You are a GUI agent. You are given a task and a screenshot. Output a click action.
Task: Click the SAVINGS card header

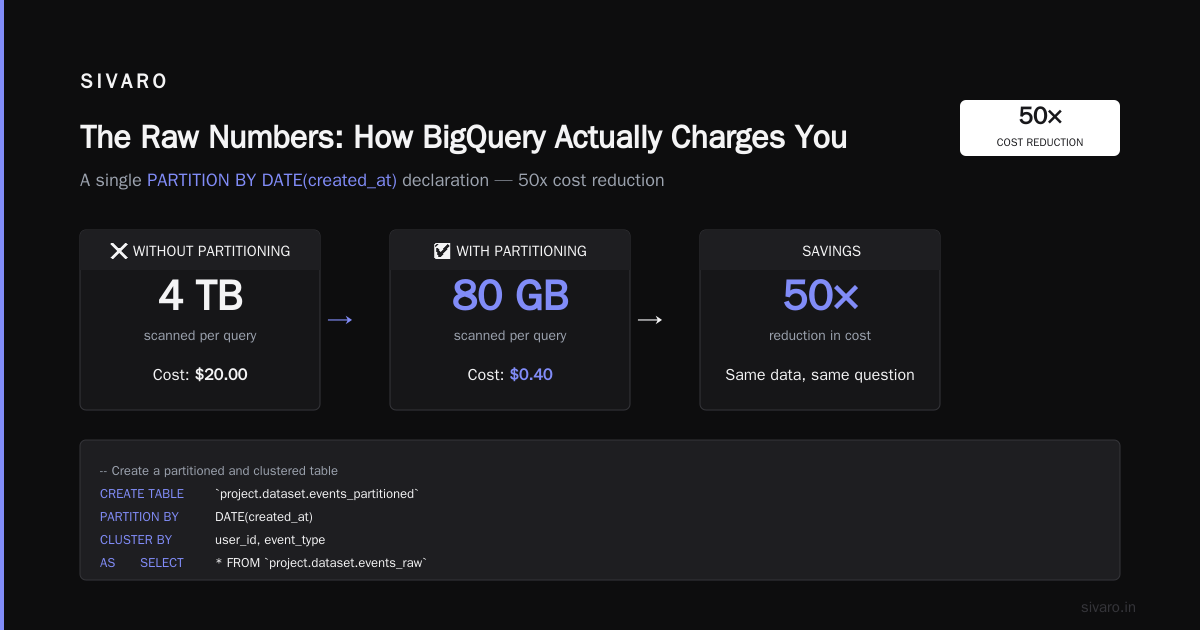(x=820, y=251)
